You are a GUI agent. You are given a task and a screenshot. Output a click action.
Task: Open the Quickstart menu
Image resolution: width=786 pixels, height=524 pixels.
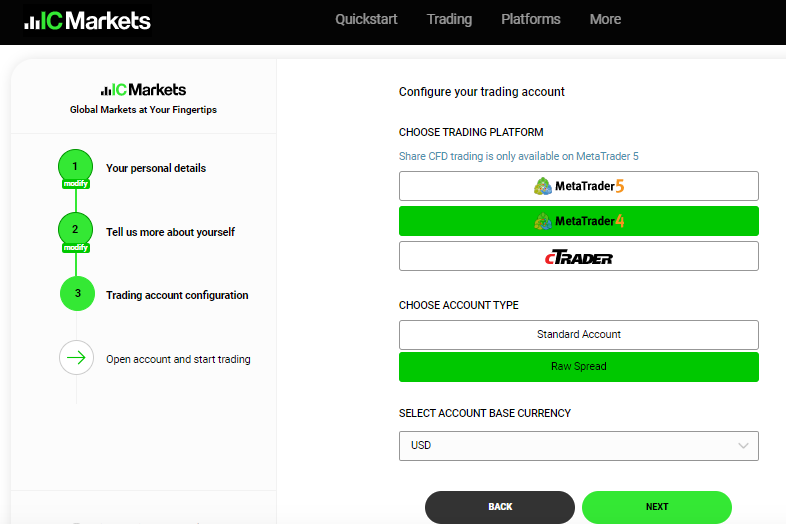coord(366,19)
